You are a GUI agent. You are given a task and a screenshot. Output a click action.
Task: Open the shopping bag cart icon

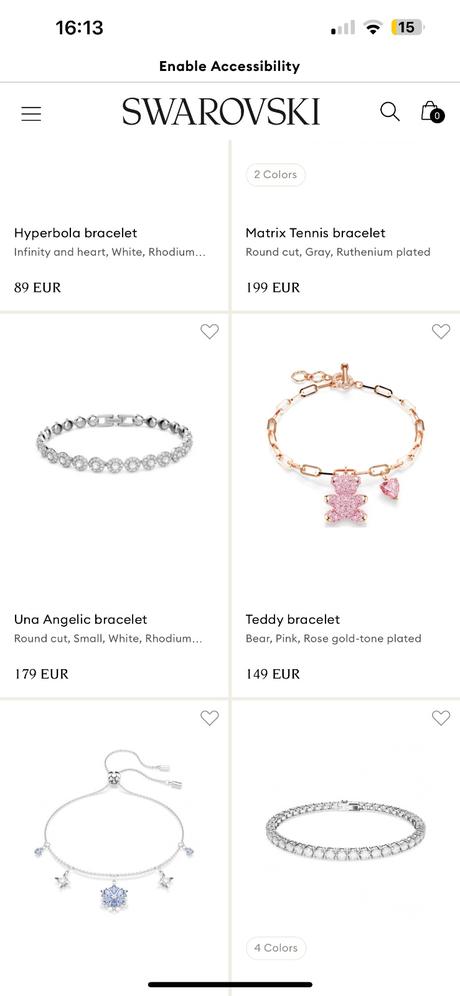(x=432, y=112)
